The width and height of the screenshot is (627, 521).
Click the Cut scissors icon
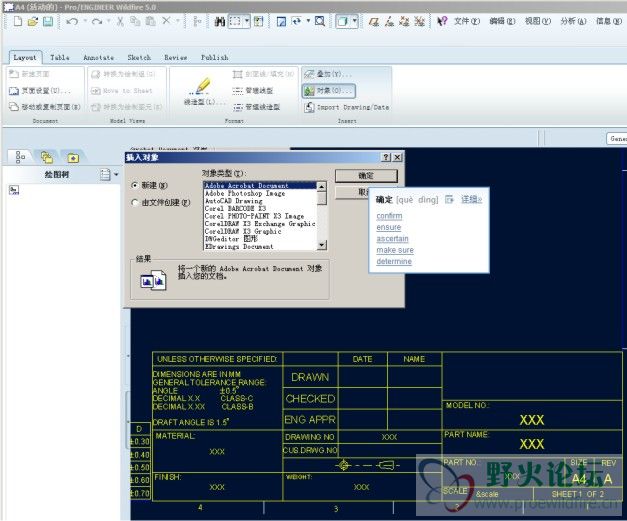pos(120,21)
